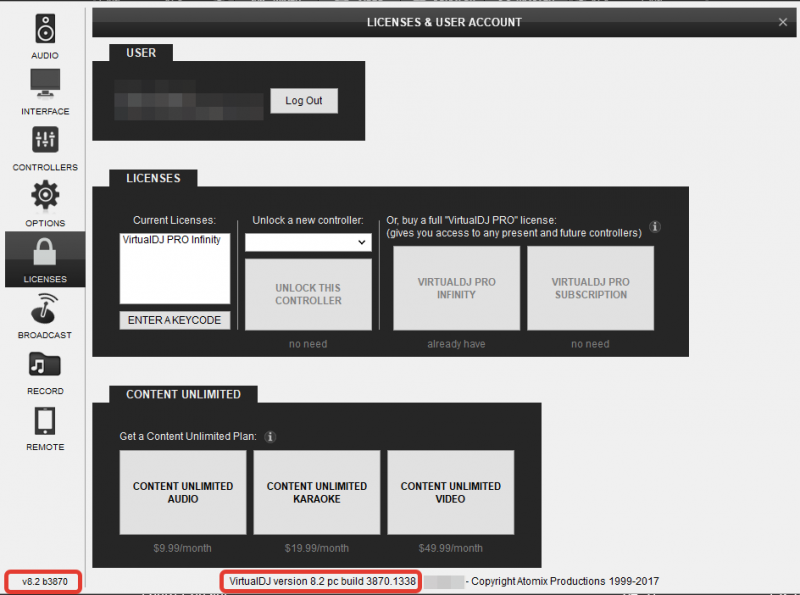800x595 pixels.
Task: Open the Audio settings speaker icon
Action: [x=45, y=29]
